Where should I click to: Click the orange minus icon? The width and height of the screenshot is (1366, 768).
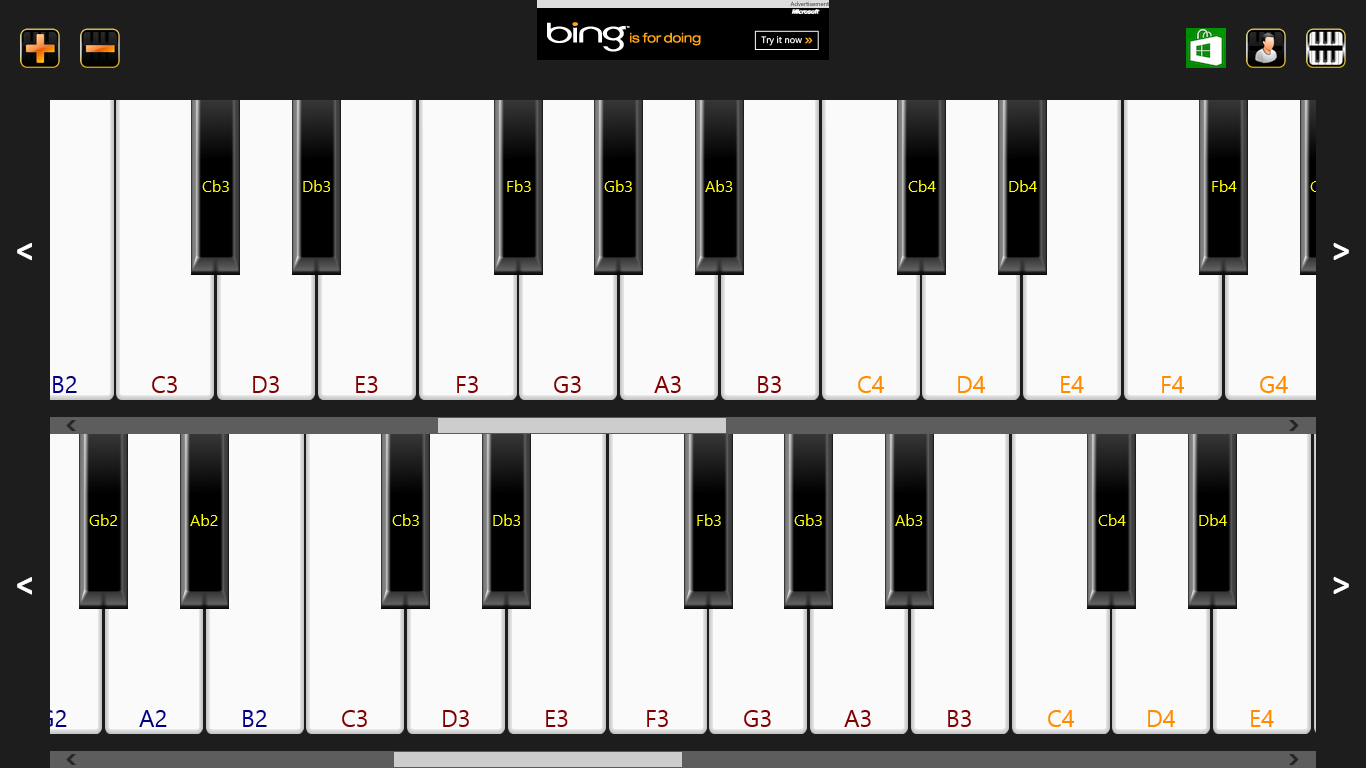pos(100,48)
